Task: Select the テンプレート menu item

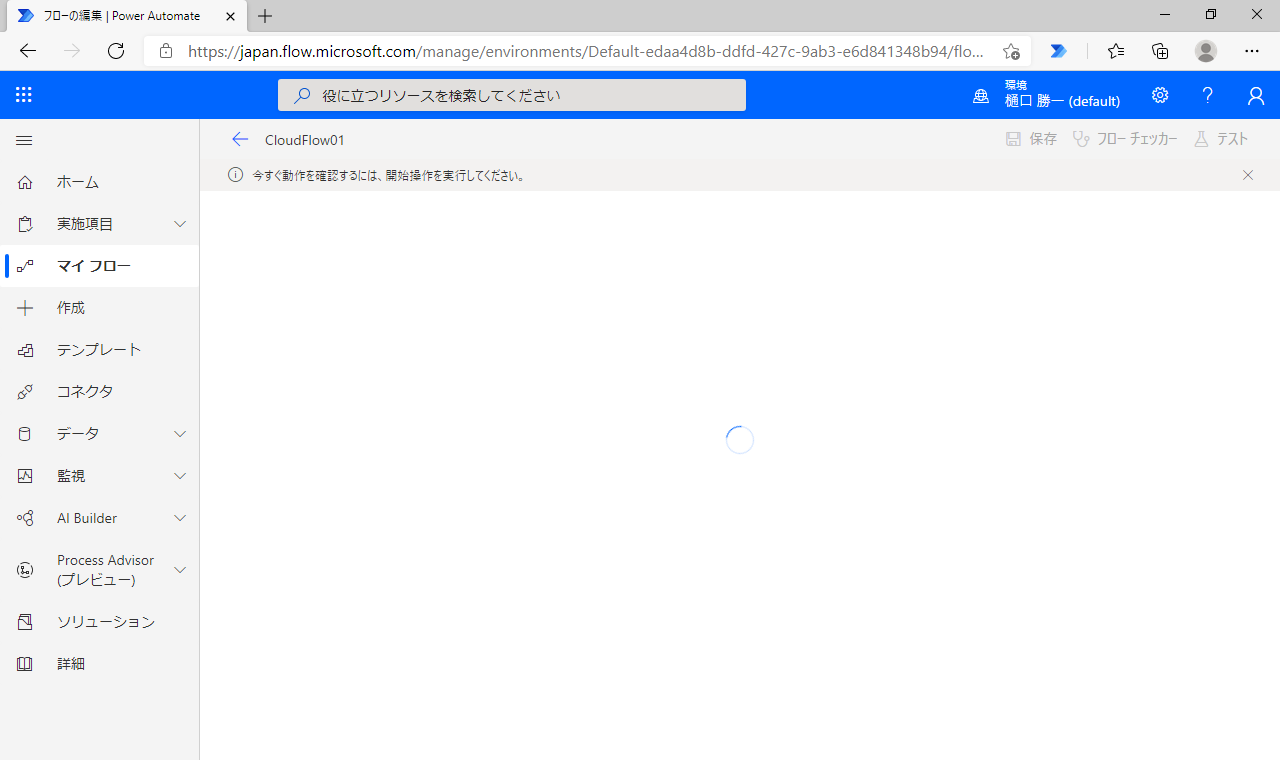Action: (100, 350)
